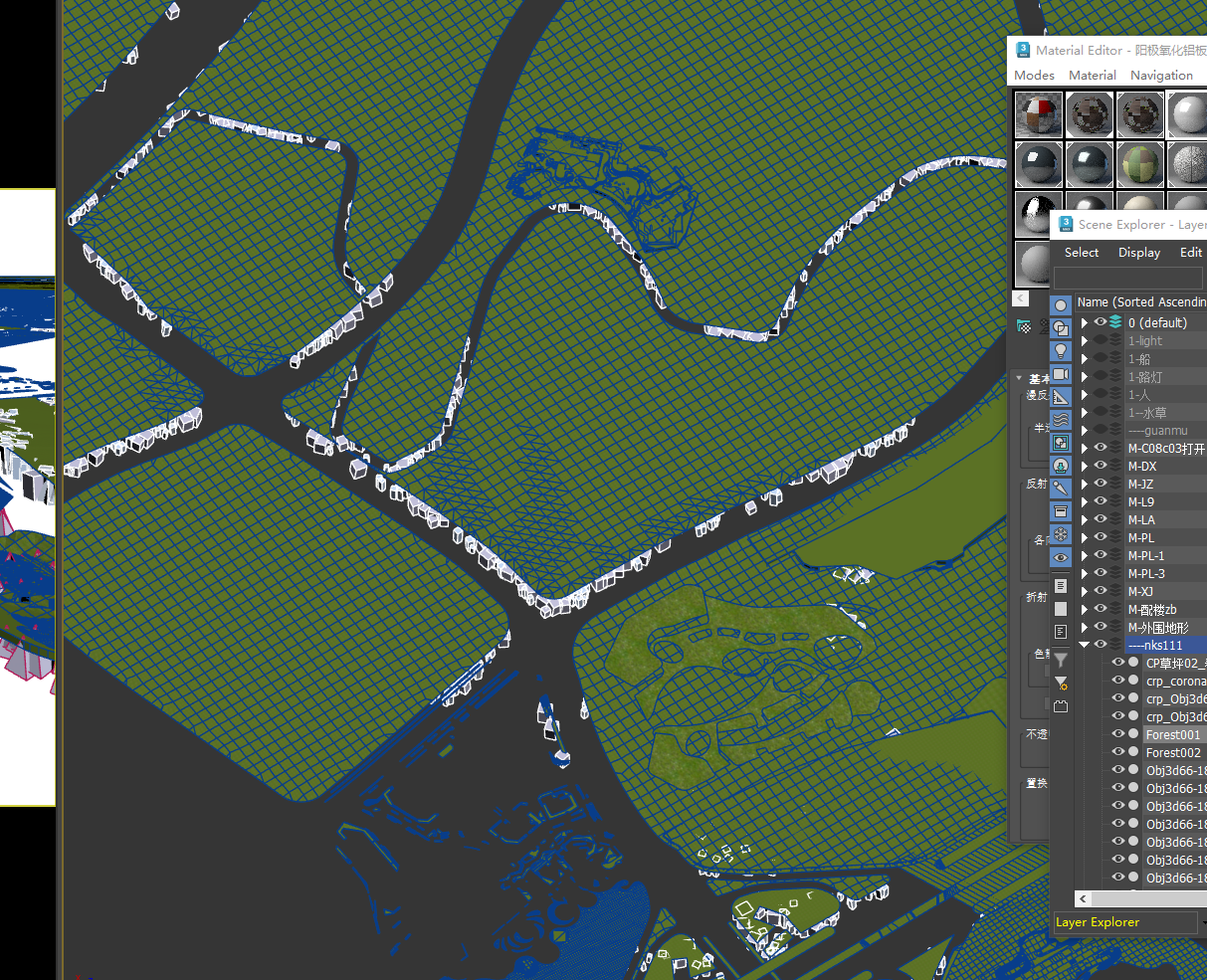The height and width of the screenshot is (980, 1207).
Task: Toggle the Display Geometry circle filter icon
Action: point(1061,305)
